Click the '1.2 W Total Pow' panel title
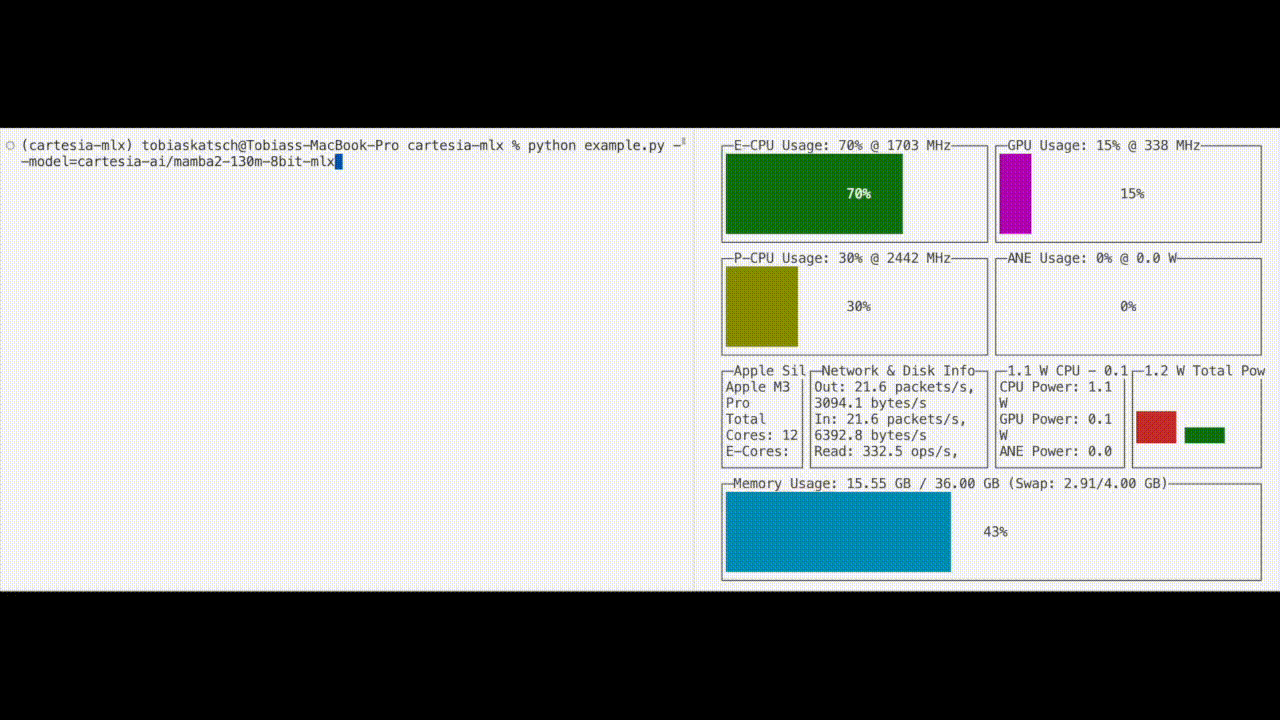1280x720 pixels. [1205, 370]
